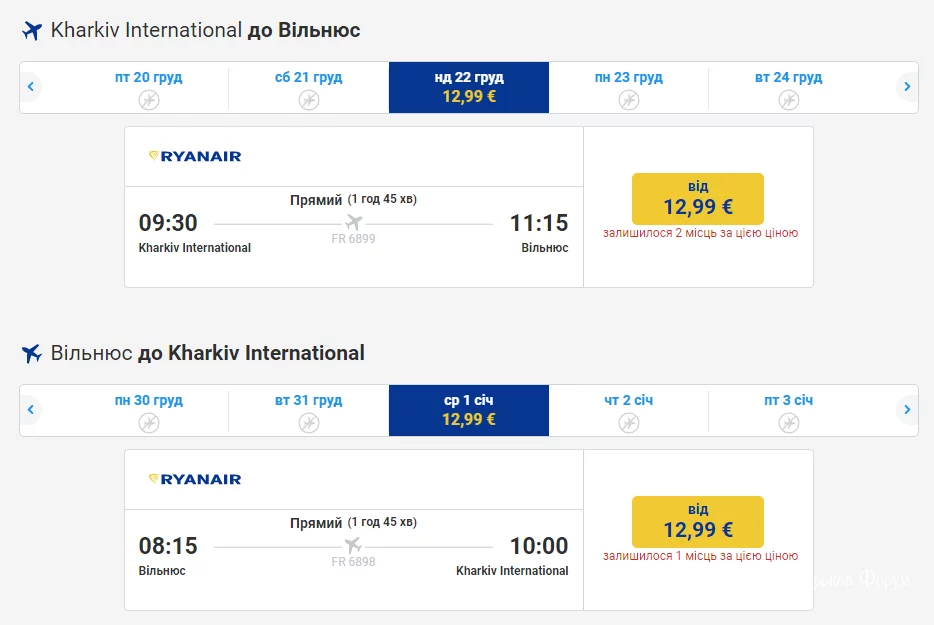
Task: Show earlier return dates with the left arrow
Action: pyautogui.click(x=31, y=410)
